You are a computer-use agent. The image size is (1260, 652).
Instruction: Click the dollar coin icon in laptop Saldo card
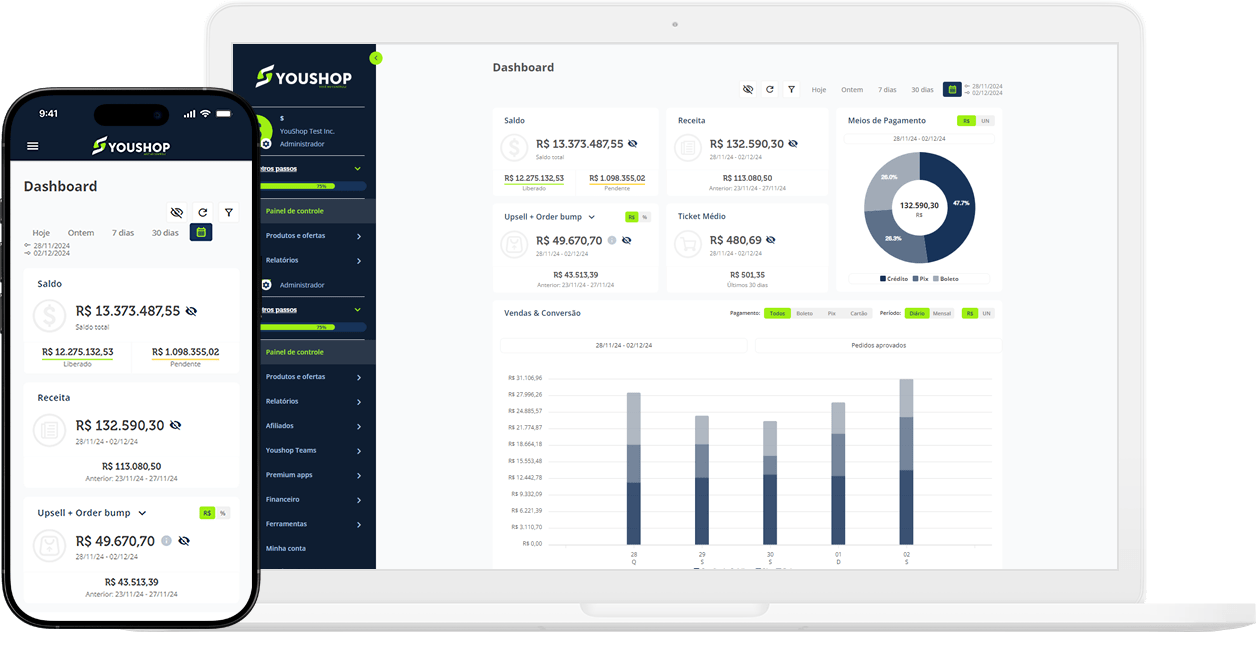pyautogui.click(x=515, y=148)
